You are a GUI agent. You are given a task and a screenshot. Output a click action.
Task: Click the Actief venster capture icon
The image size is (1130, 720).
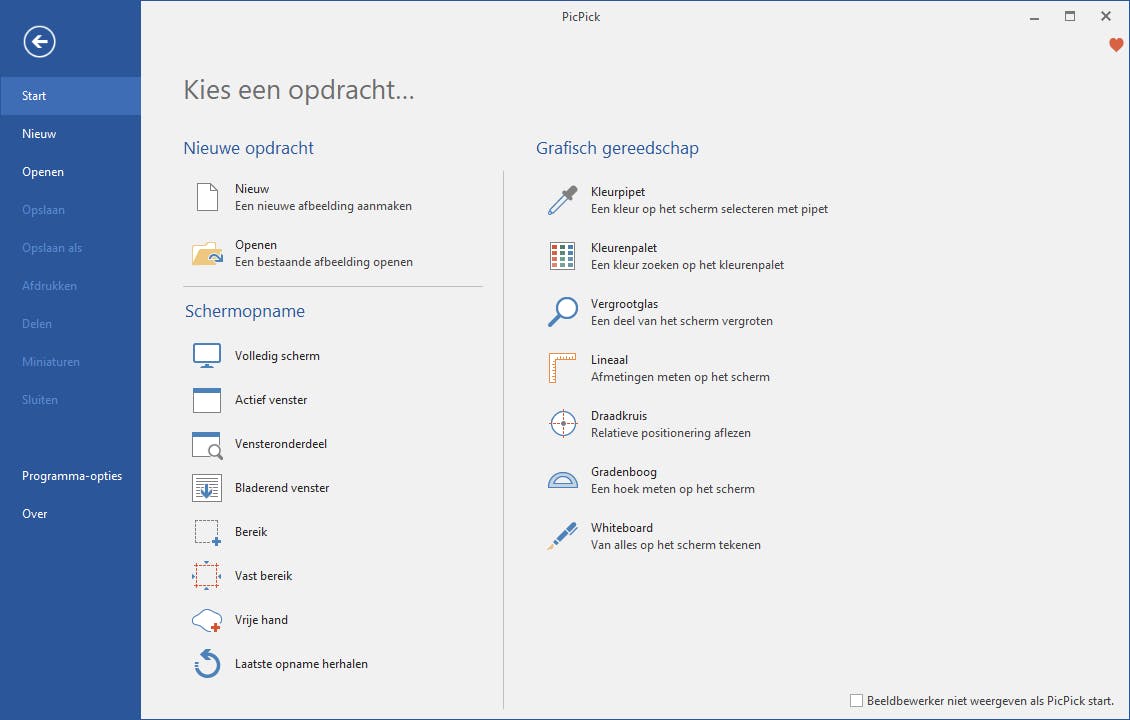pos(207,400)
